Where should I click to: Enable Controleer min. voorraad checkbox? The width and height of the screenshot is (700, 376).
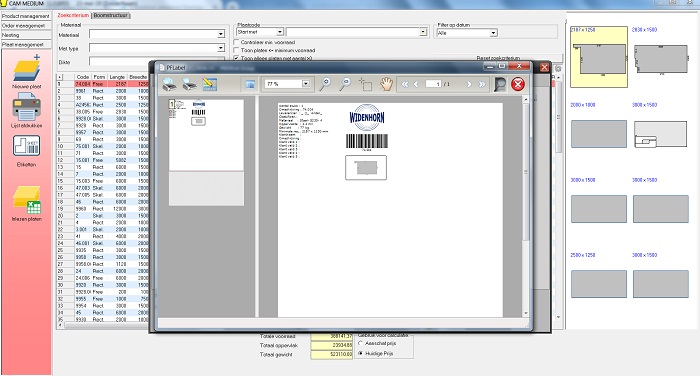[x=237, y=42]
